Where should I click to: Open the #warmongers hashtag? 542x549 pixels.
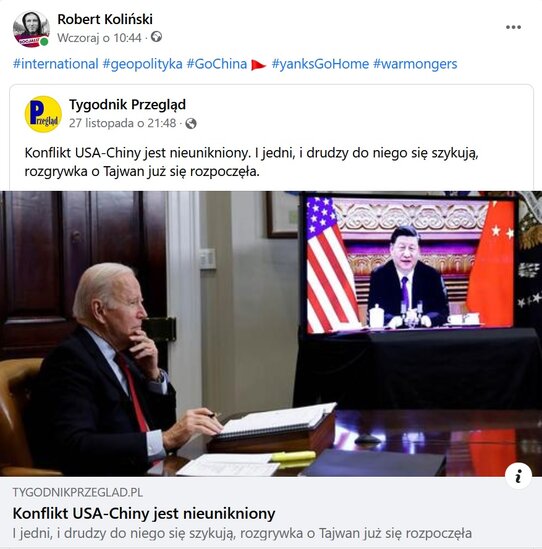tap(415, 64)
